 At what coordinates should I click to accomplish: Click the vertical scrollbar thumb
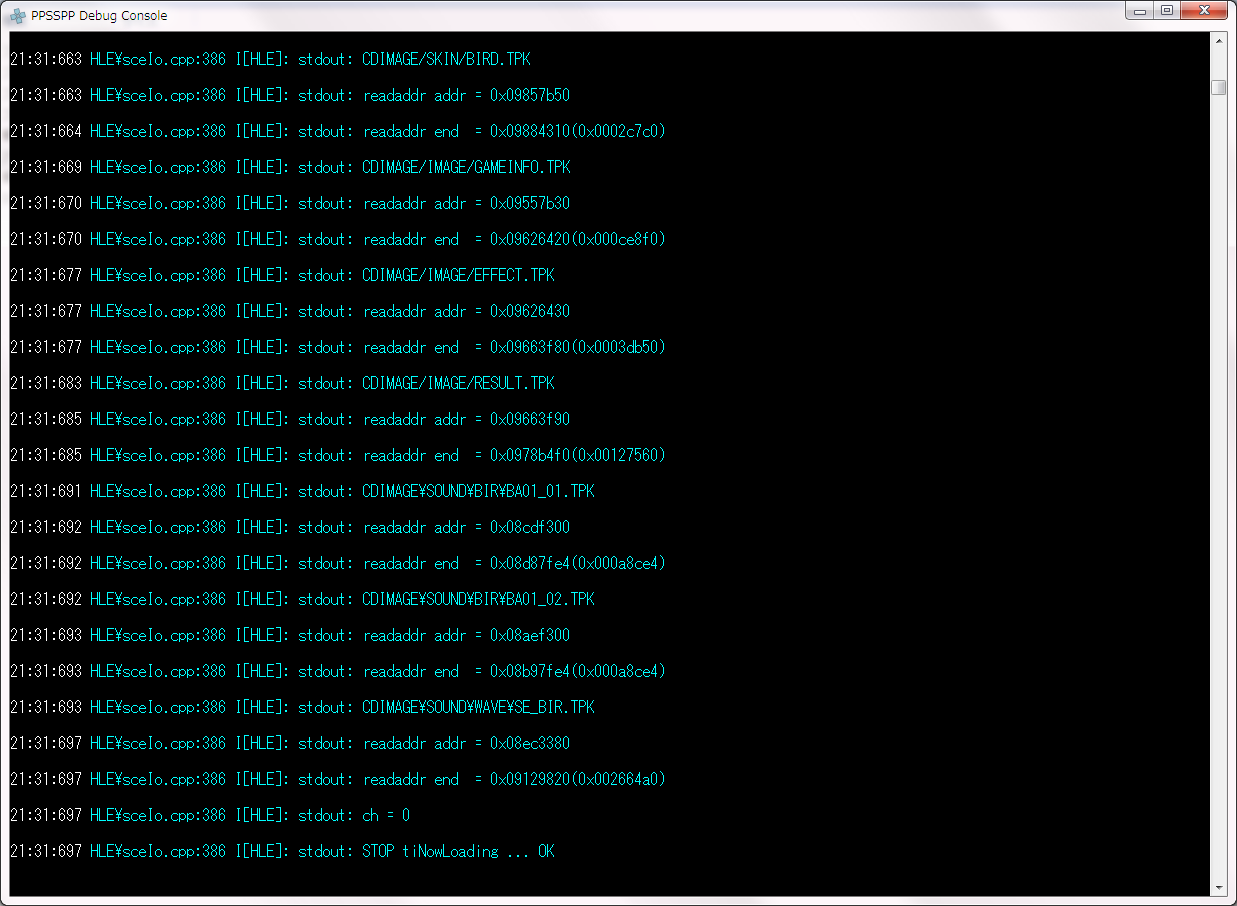click(x=1218, y=88)
